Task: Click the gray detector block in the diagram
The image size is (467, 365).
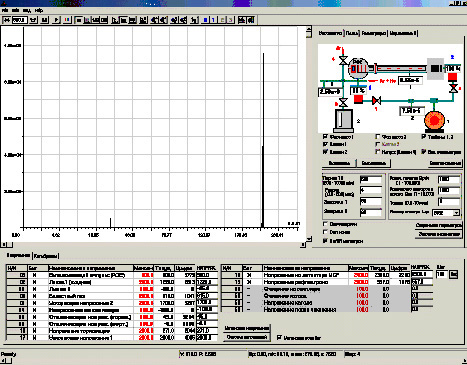Action: pos(435,69)
